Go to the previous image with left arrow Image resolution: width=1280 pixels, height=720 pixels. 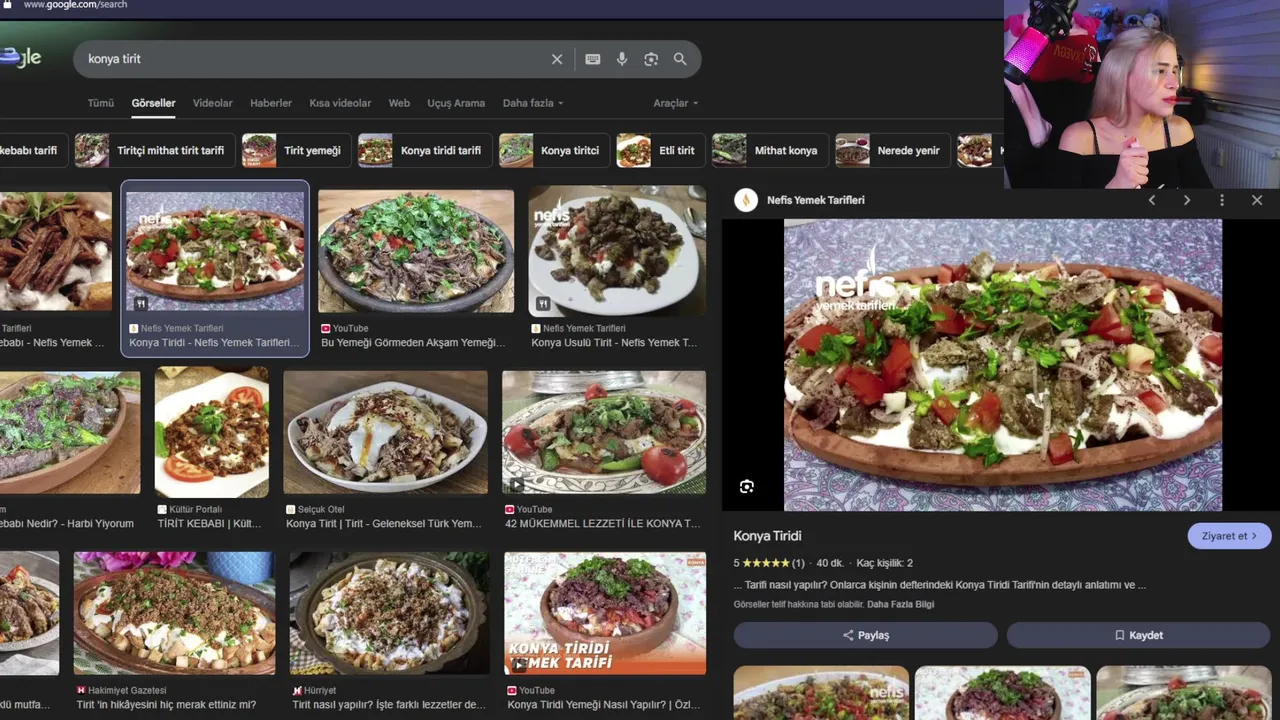[x=1152, y=200]
